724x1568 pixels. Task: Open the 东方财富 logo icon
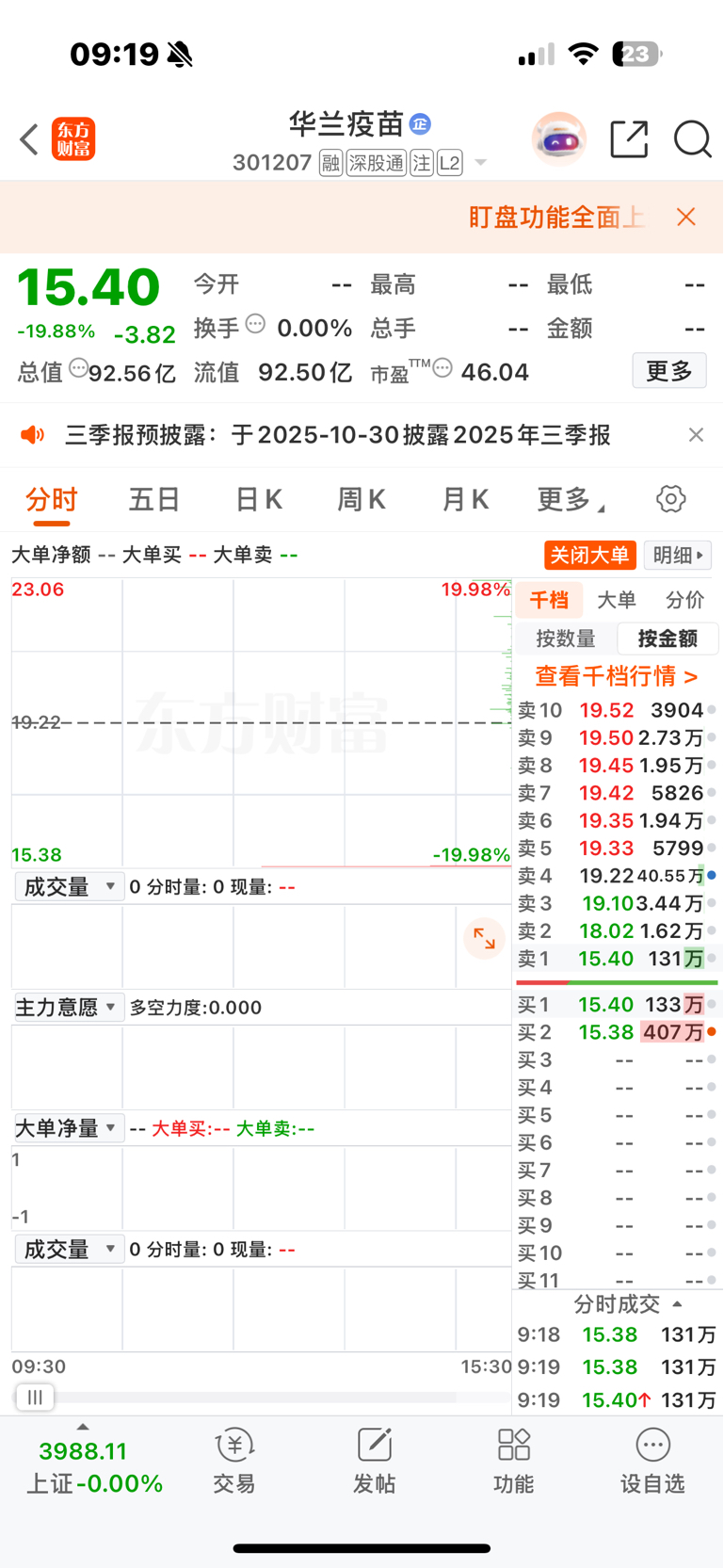73,139
